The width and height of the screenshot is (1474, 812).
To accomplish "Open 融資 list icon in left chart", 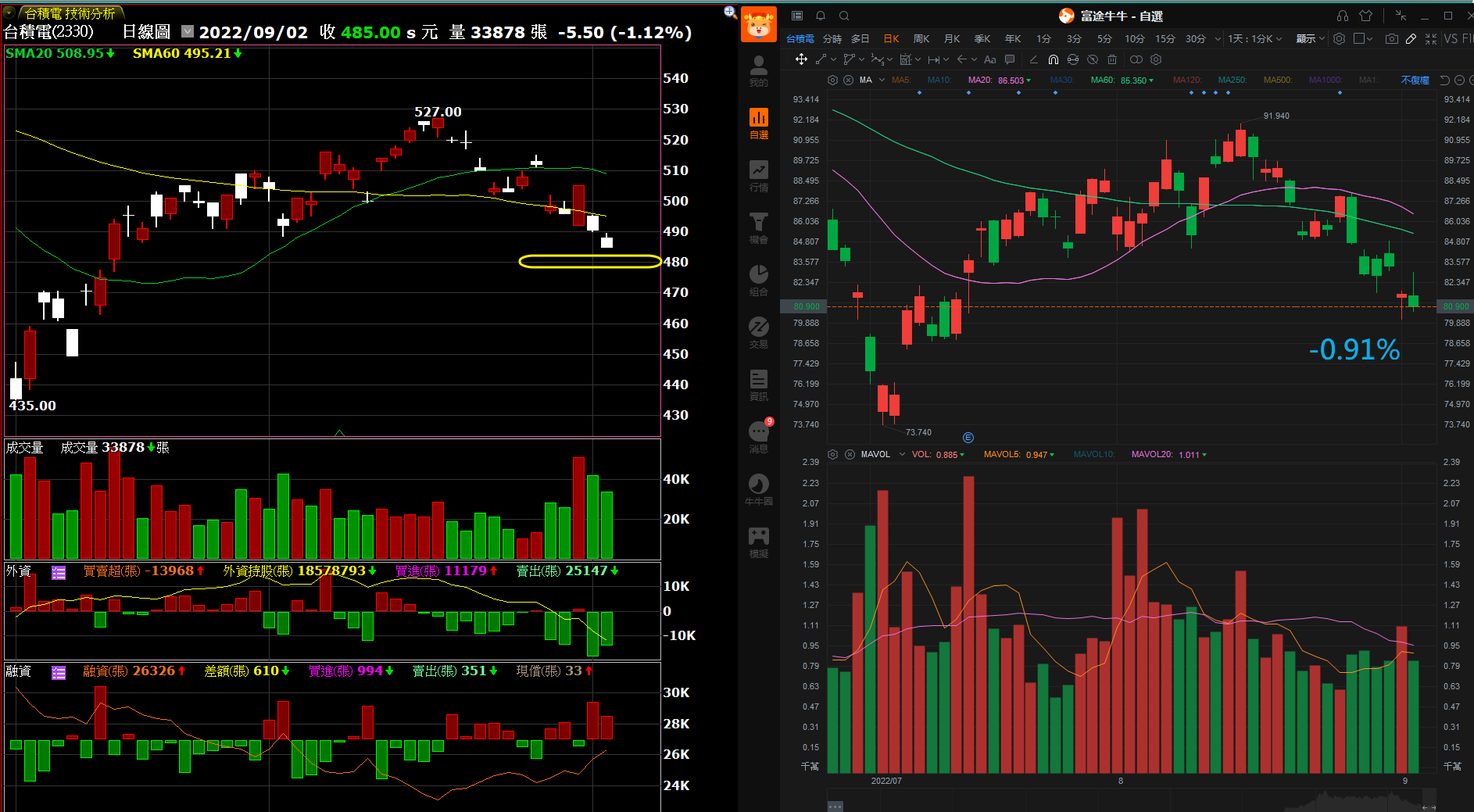I will coord(59,672).
